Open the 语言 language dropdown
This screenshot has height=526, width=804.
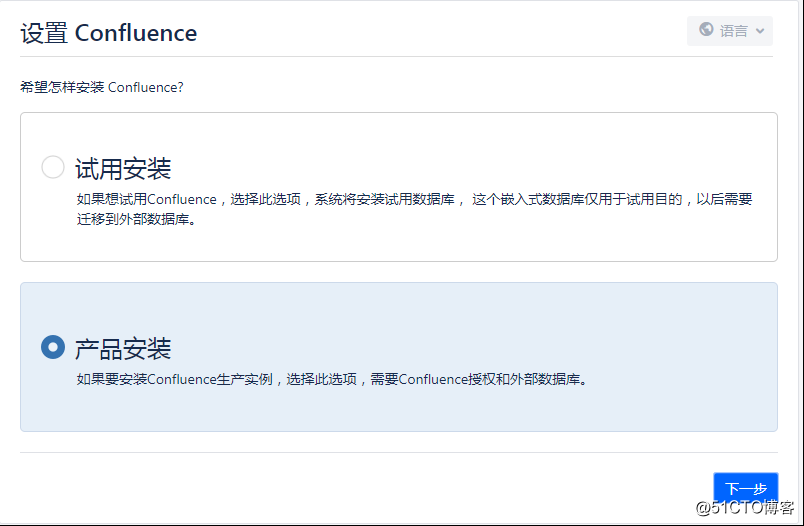click(730, 31)
